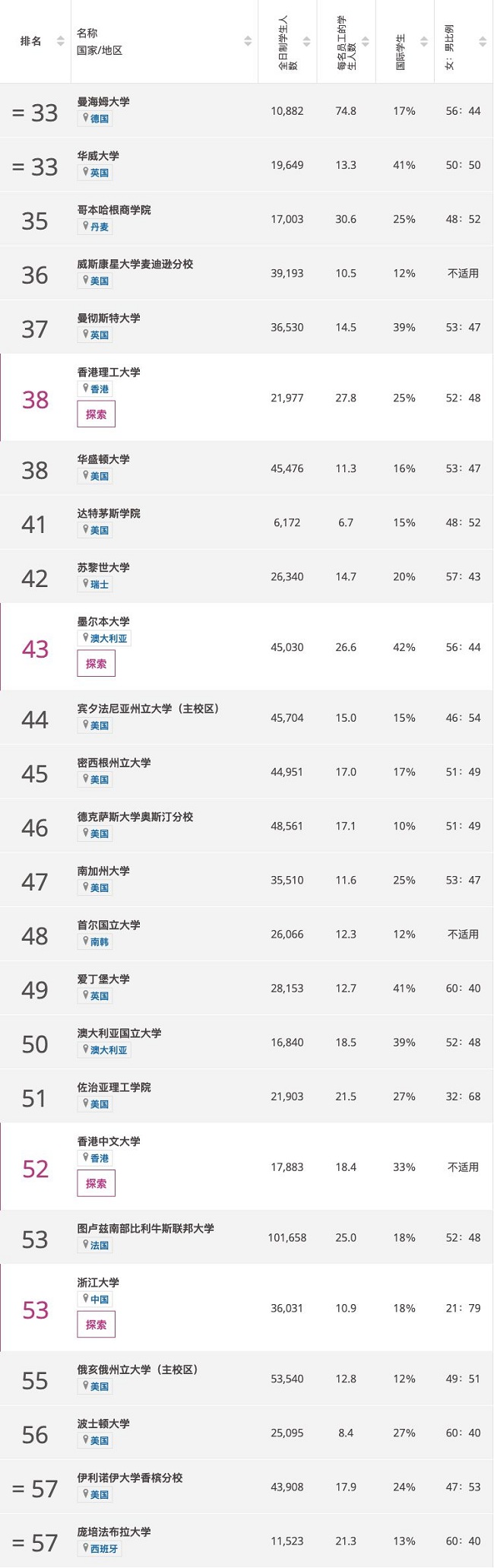This screenshot has width=494, height=1568.
Task: Click the 丹麦 location tag
Action: (x=97, y=227)
